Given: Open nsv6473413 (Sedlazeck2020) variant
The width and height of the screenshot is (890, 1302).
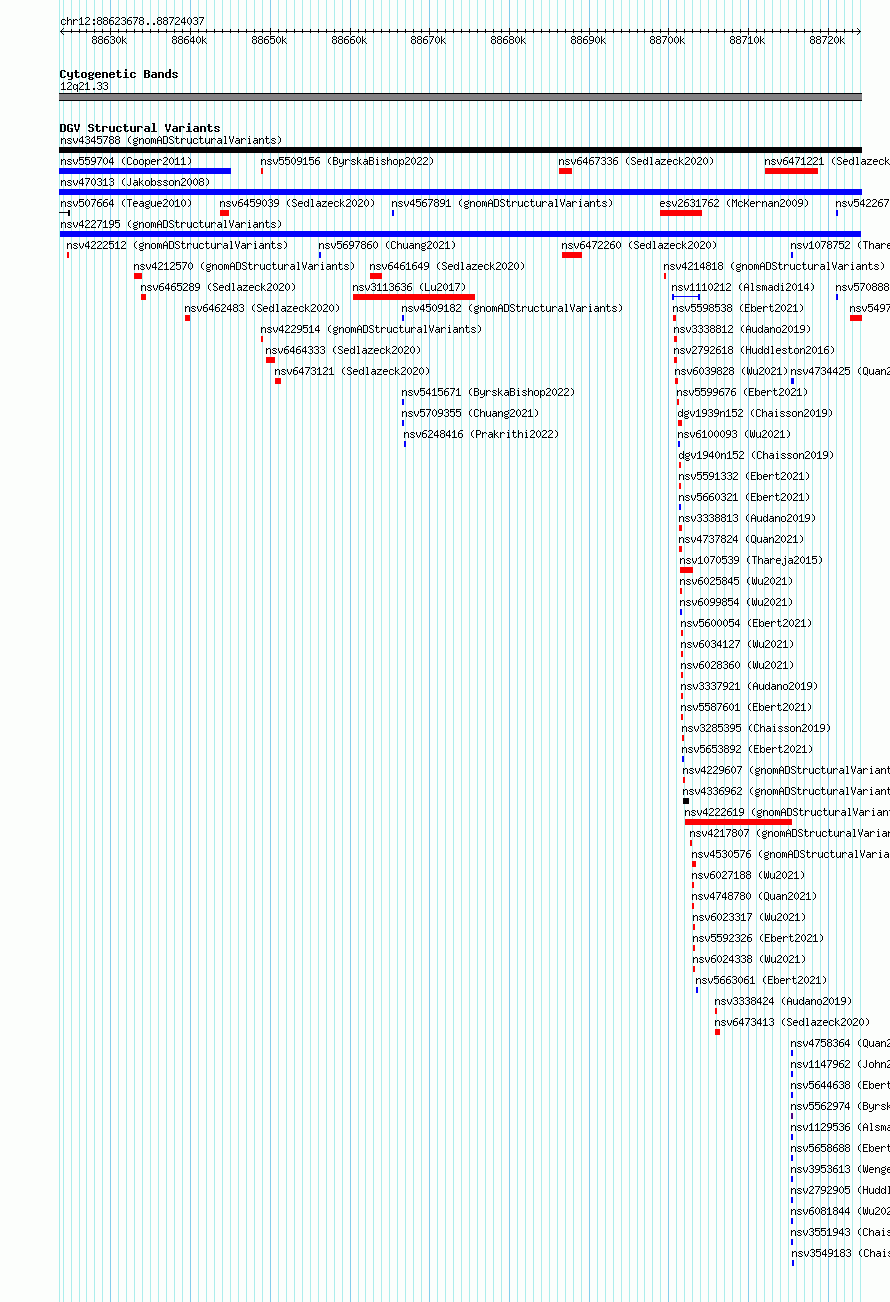Looking at the screenshot, I should pos(792,1022).
